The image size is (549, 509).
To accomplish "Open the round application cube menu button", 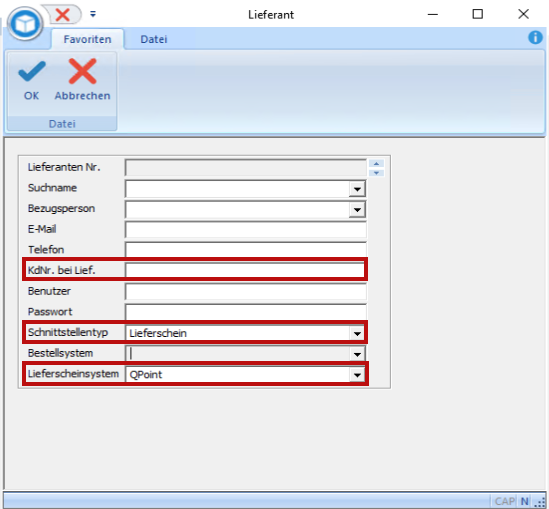I will point(25,24).
